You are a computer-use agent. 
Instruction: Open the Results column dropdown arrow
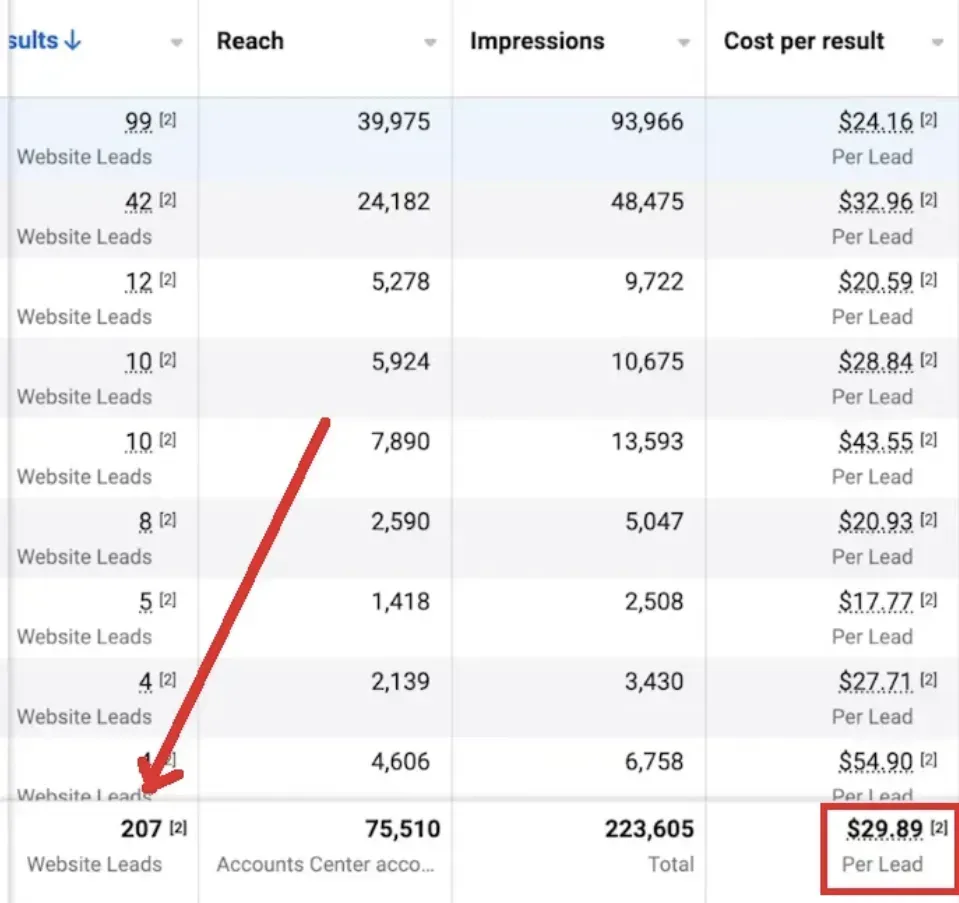(x=176, y=43)
